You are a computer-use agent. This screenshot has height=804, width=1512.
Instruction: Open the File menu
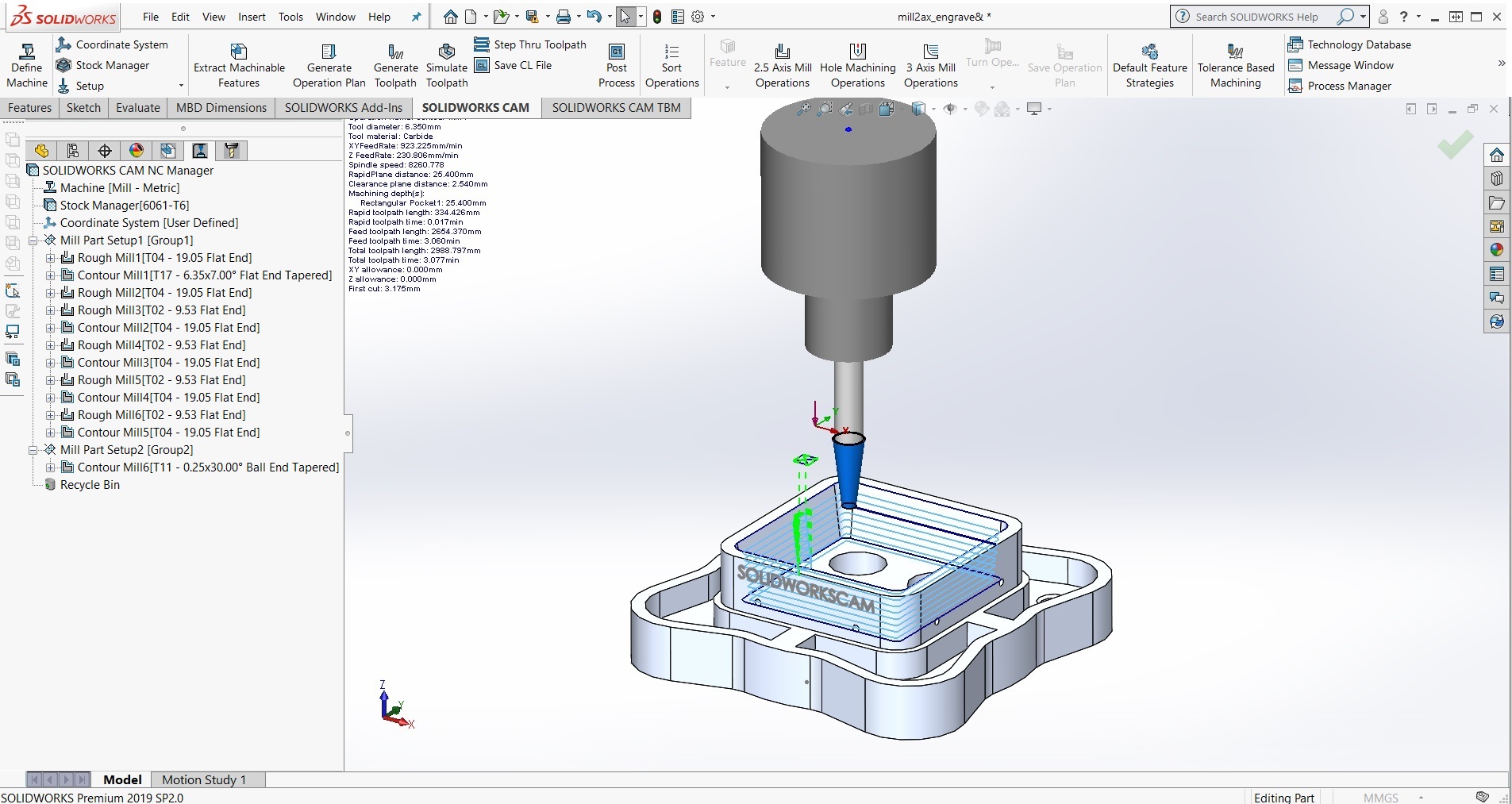[x=151, y=17]
